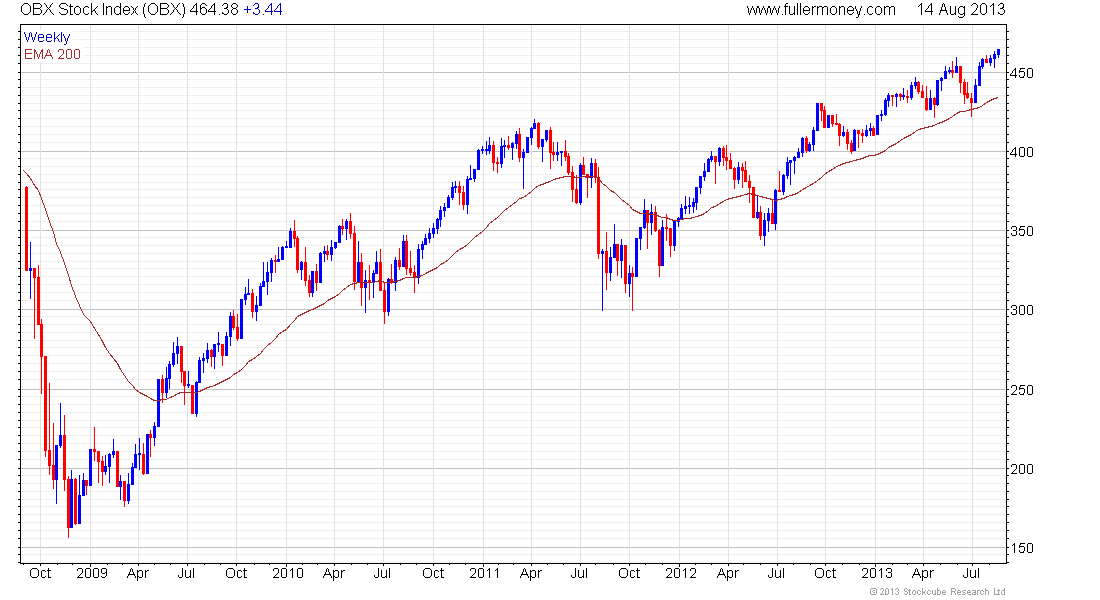
Task: Click the Stockcube Research Ltd copyright text
Action: pyautogui.click(x=937, y=592)
